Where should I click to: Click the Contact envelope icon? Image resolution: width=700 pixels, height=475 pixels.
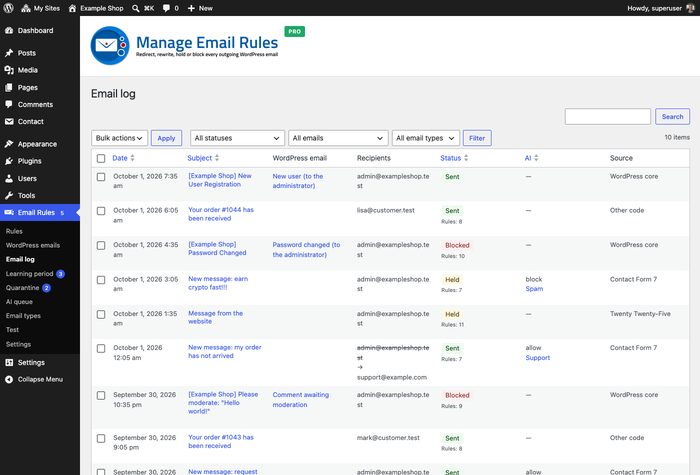(x=9, y=121)
